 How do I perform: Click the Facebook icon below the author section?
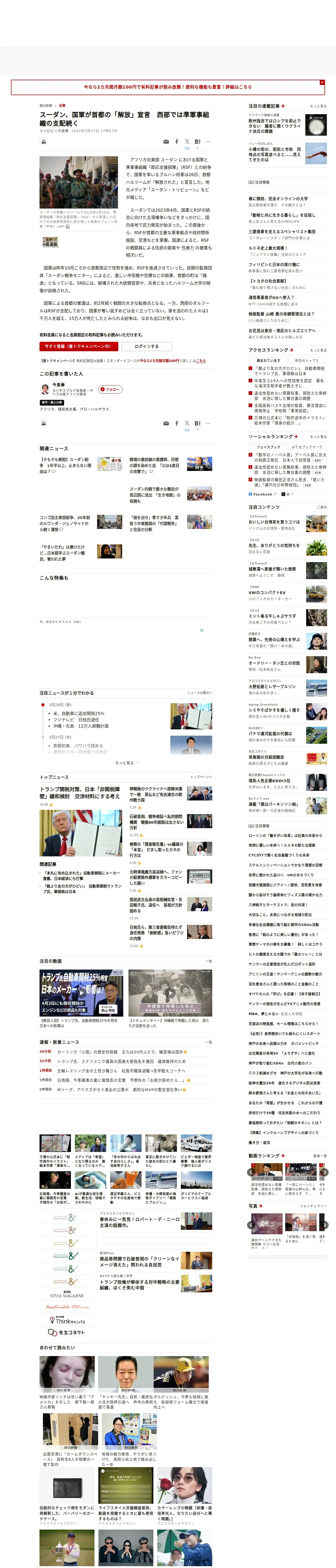pos(177,423)
